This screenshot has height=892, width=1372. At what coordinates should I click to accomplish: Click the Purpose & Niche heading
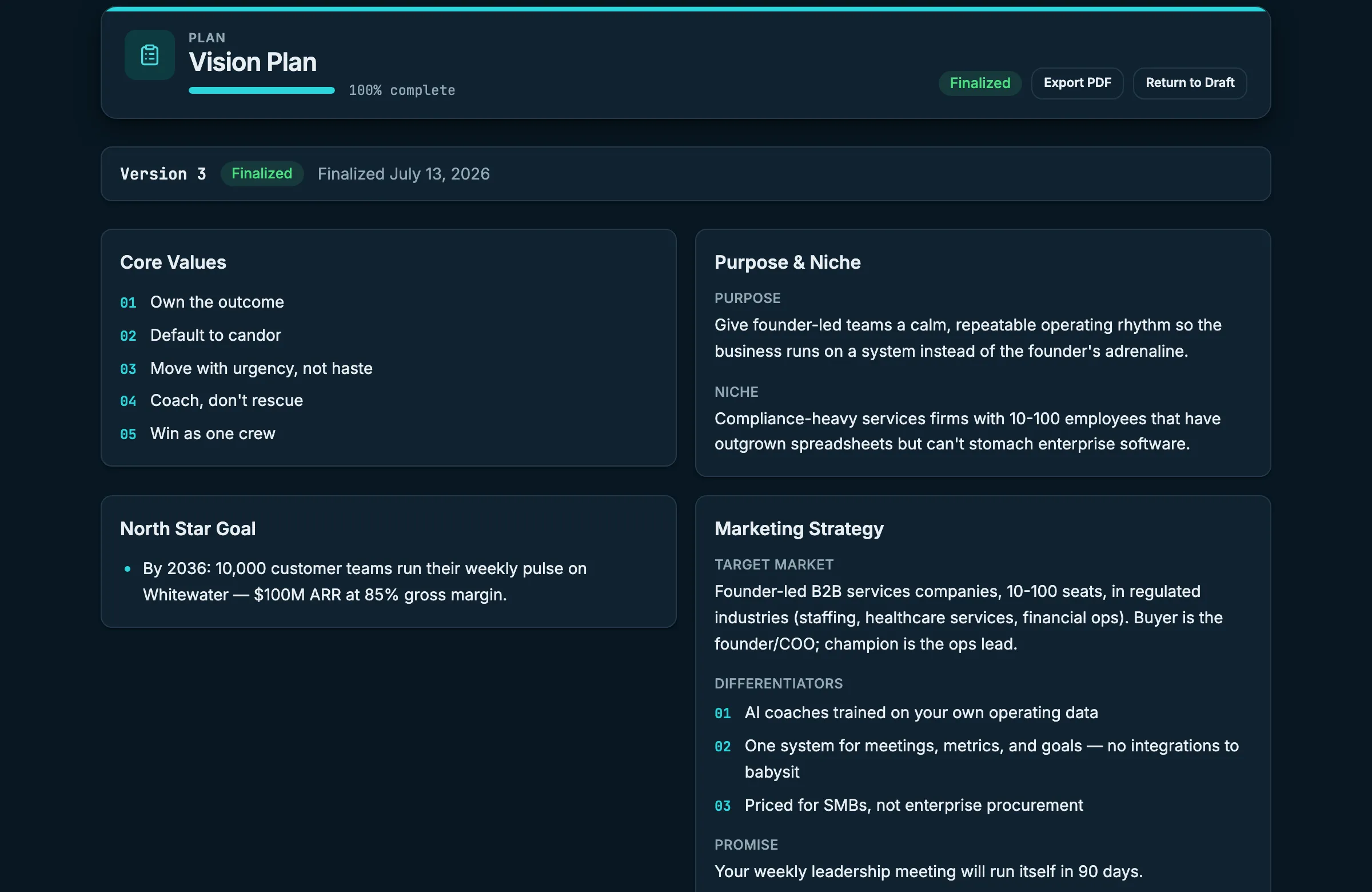(787, 262)
